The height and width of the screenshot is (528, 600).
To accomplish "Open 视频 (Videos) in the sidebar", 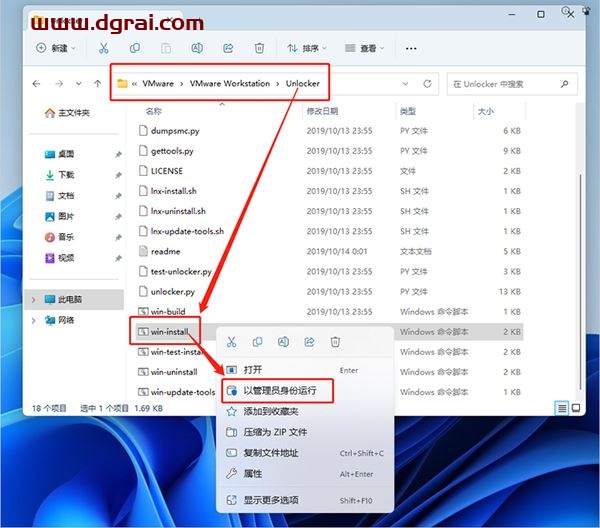I will (60, 258).
